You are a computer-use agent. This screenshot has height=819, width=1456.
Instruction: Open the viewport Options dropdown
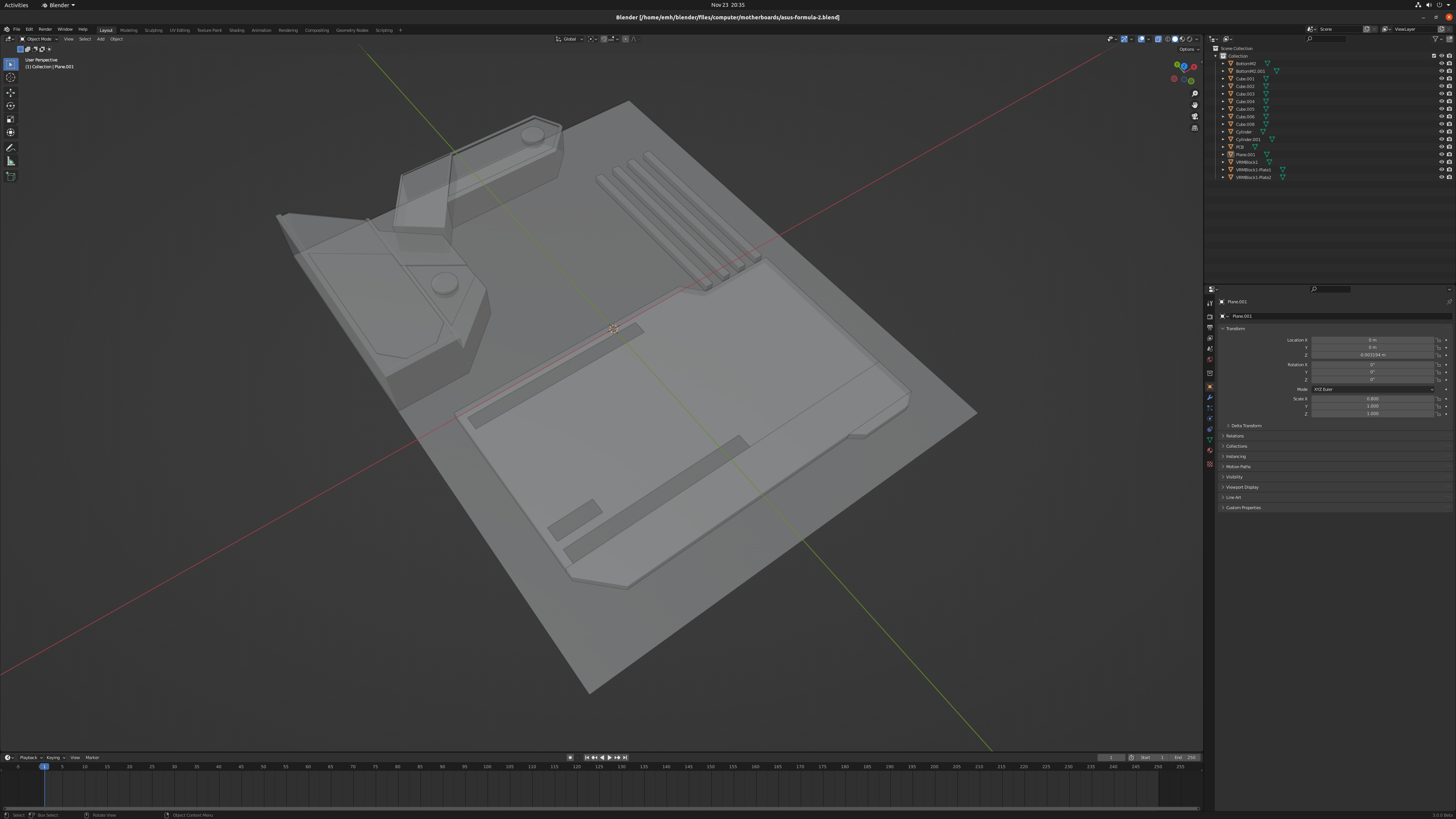point(1189,49)
